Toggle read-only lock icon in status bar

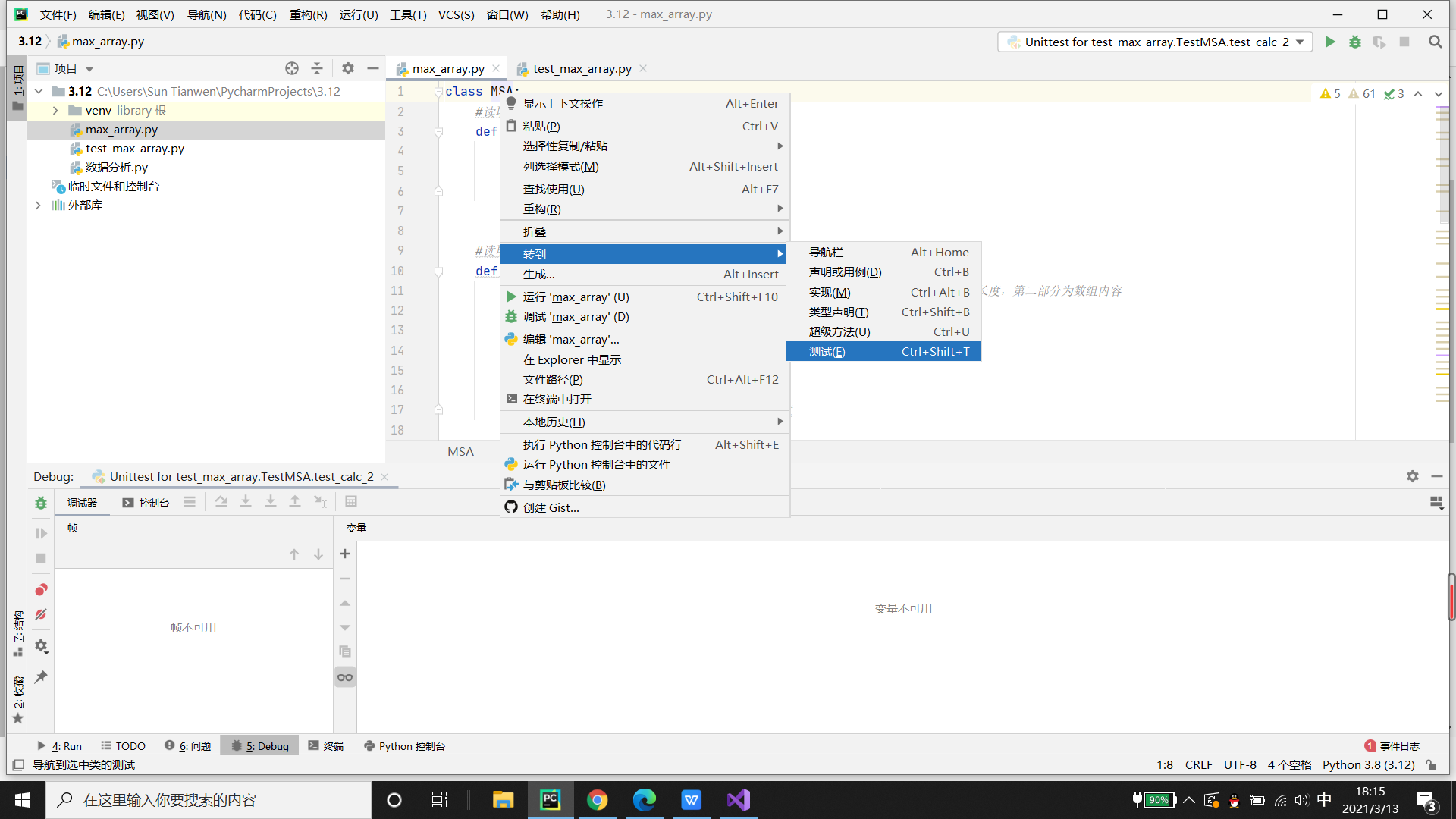[1431, 765]
